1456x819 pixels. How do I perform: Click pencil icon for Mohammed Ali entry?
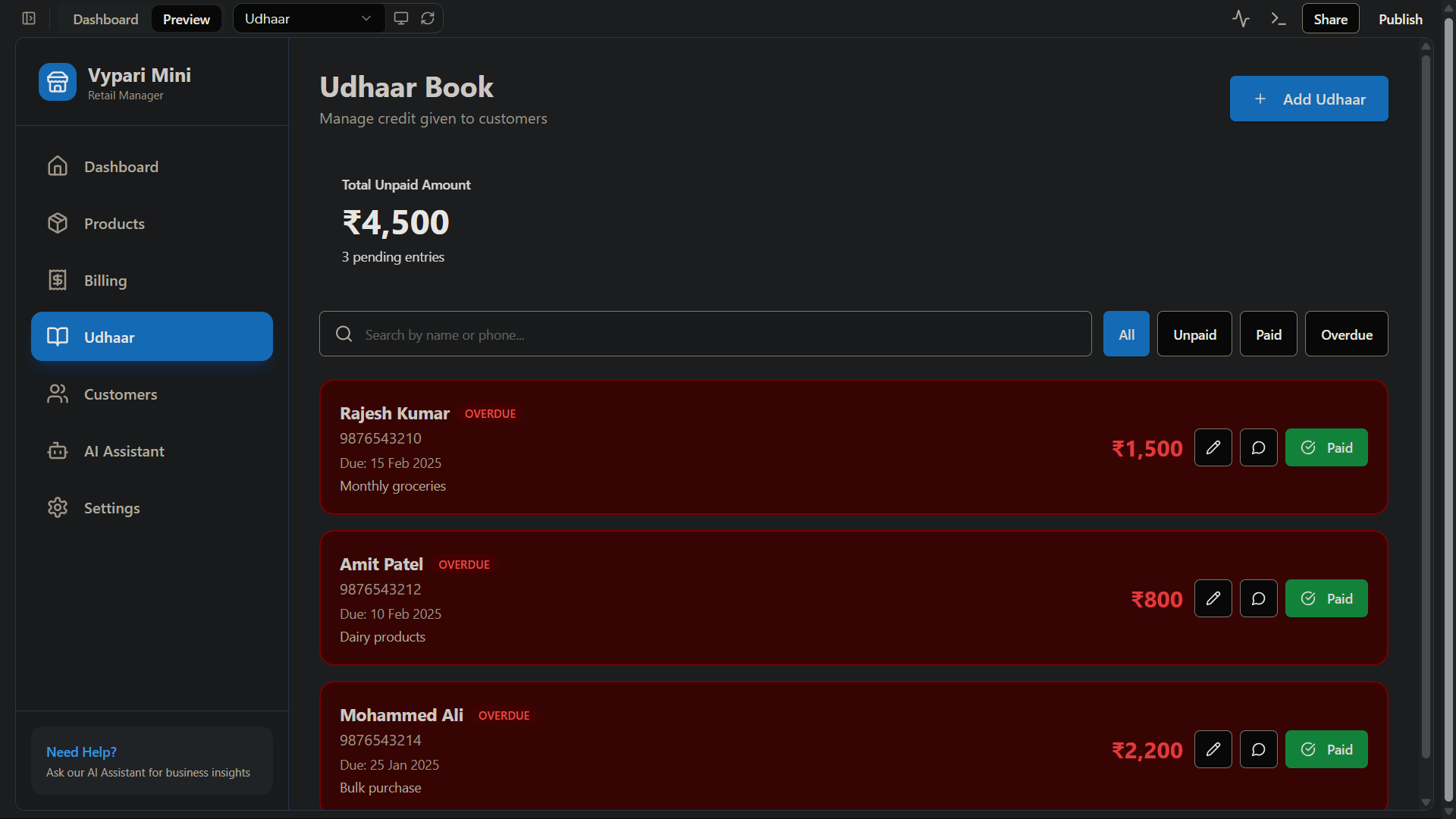(1213, 749)
